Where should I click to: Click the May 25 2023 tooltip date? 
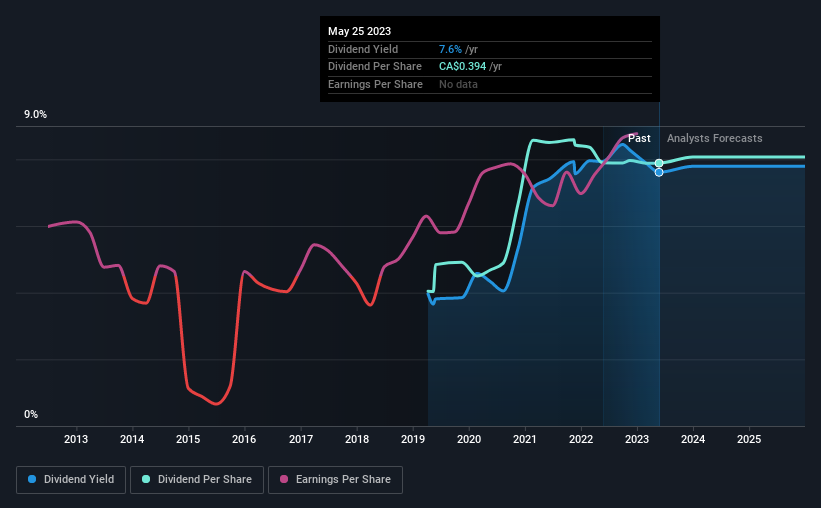point(360,31)
